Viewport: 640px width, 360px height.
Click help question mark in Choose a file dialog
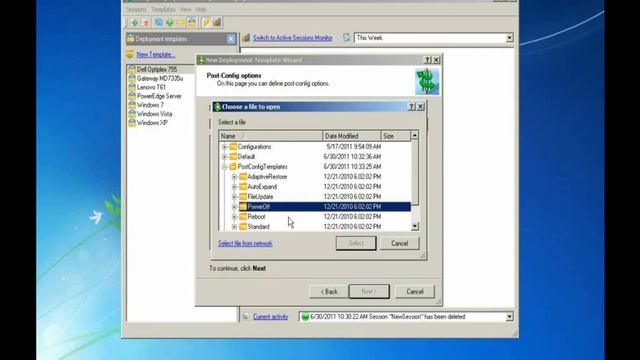point(411,107)
